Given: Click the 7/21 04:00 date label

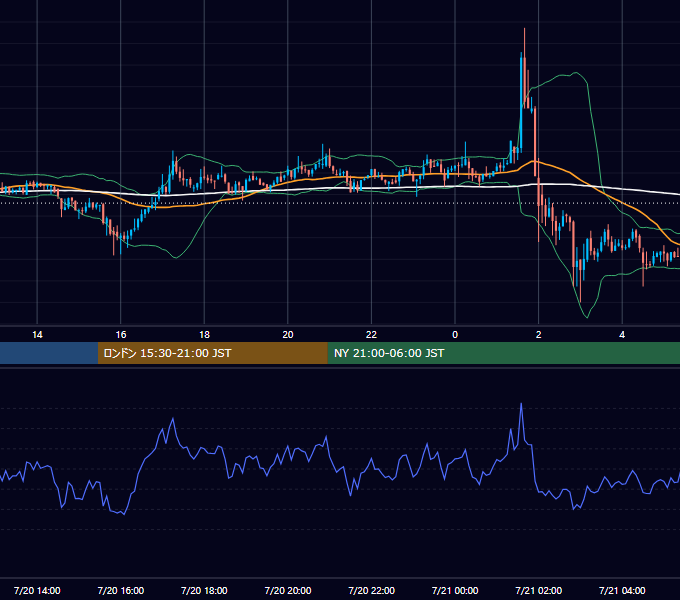Looking at the screenshot, I should pos(622,590).
